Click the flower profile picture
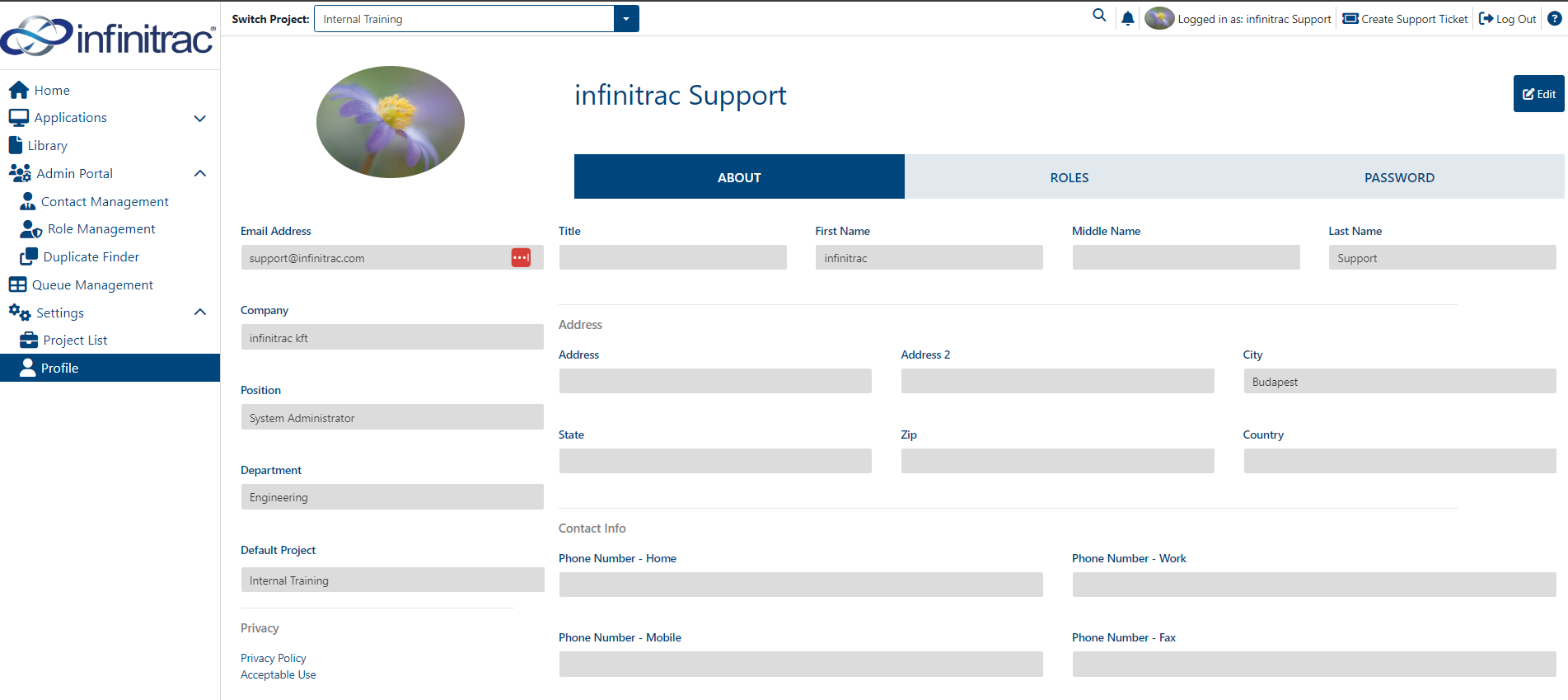 coord(391,122)
